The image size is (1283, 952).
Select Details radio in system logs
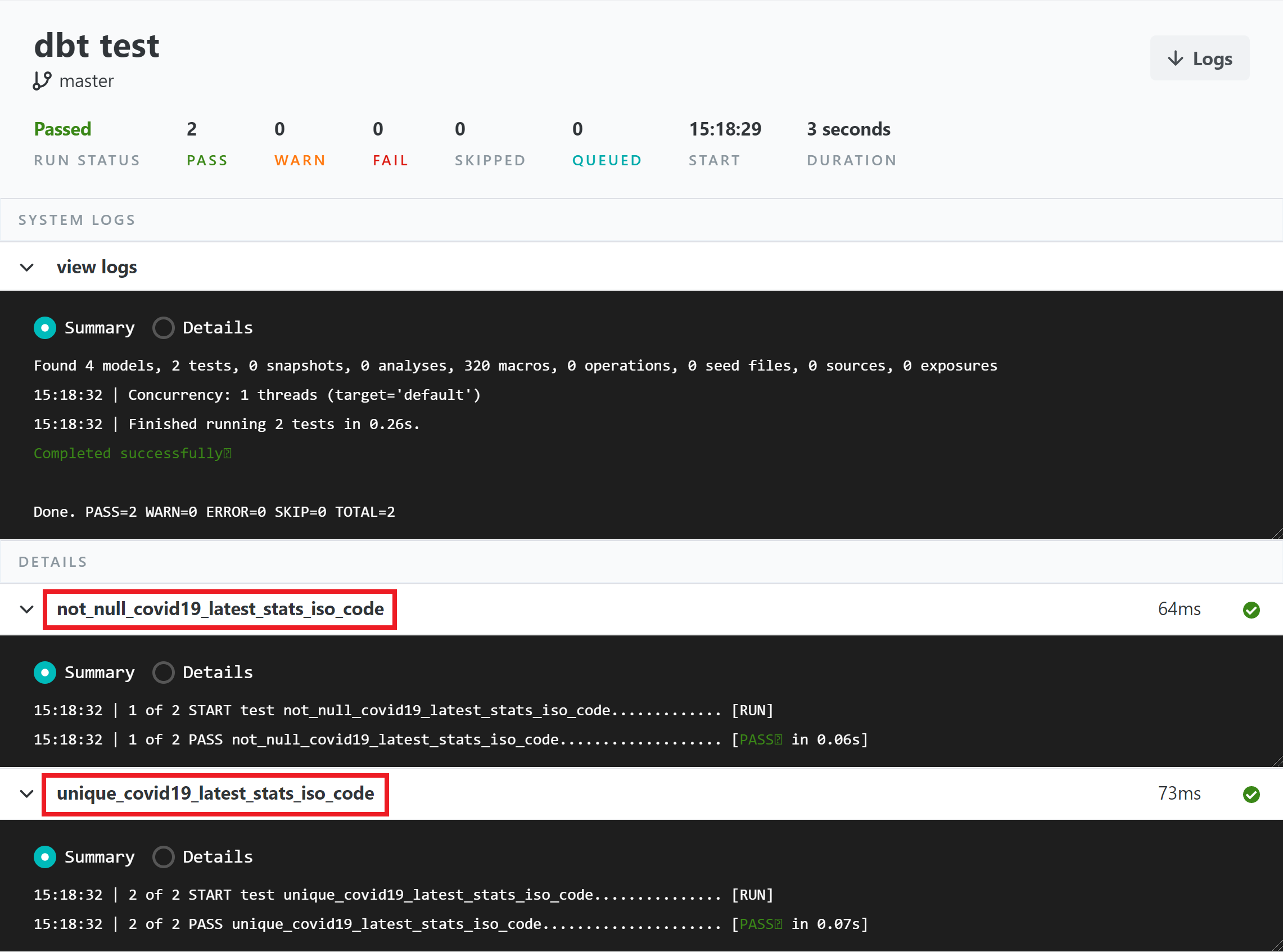point(164,328)
